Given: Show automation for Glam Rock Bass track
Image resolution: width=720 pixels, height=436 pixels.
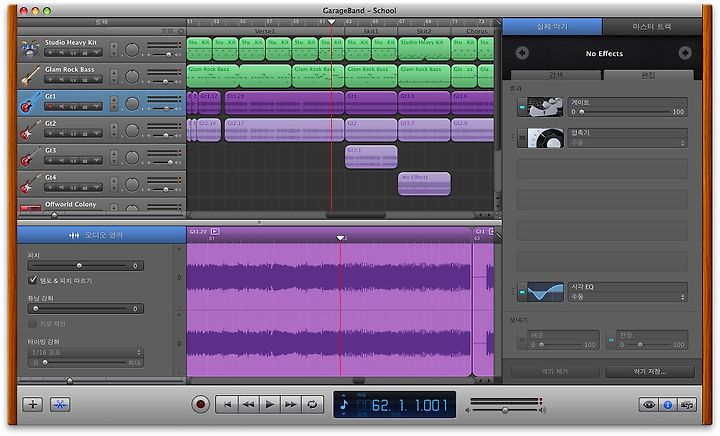Looking at the screenshot, I should (96, 79).
